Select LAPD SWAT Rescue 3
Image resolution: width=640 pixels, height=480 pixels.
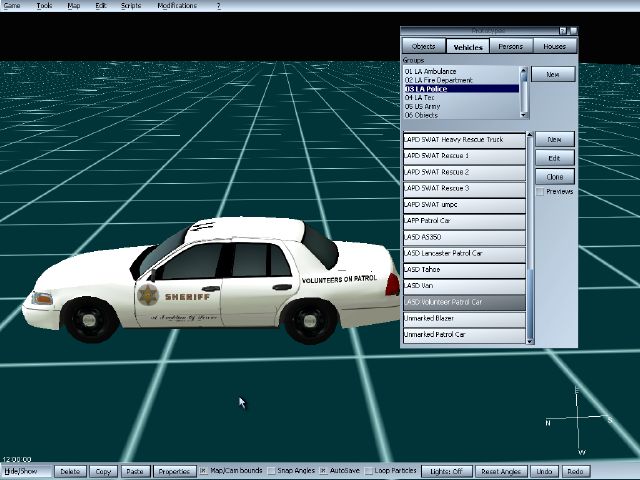pos(464,189)
